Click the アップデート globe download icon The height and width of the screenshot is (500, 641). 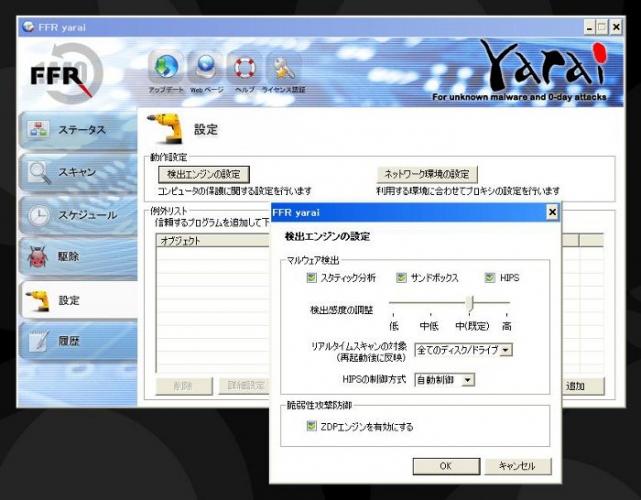click(166, 67)
